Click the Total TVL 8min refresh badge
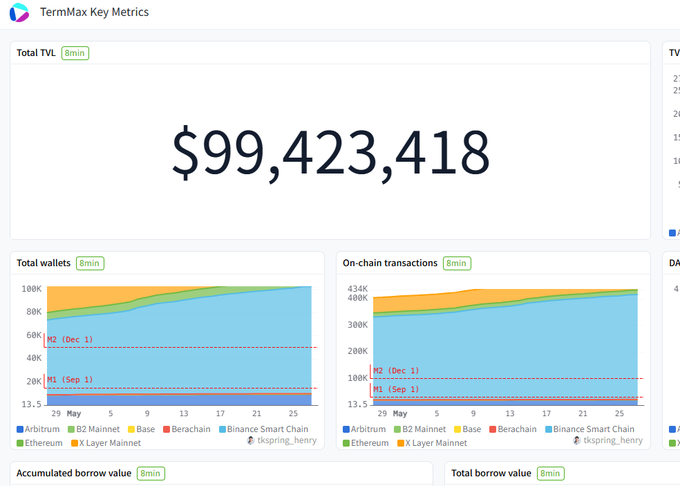This screenshot has width=680, height=486. pyautogui.click(x=75, y=53)
